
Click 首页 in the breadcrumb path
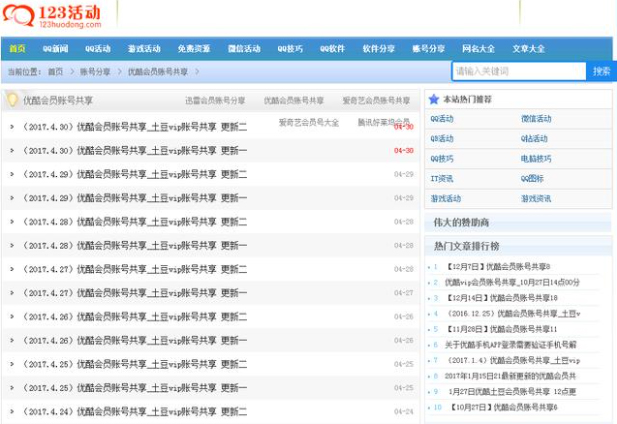tap(55, 72)
